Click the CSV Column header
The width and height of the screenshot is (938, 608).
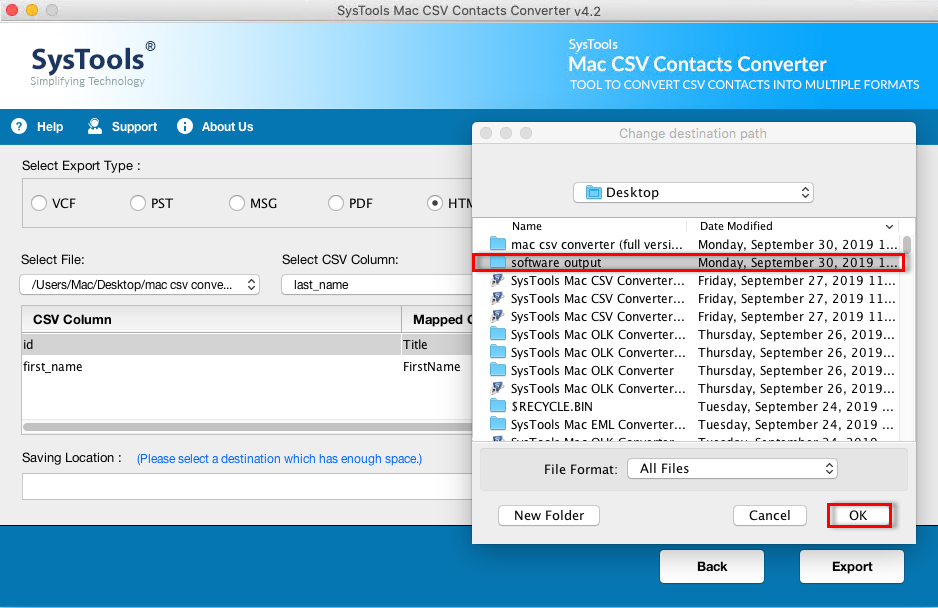coord(212,320)
